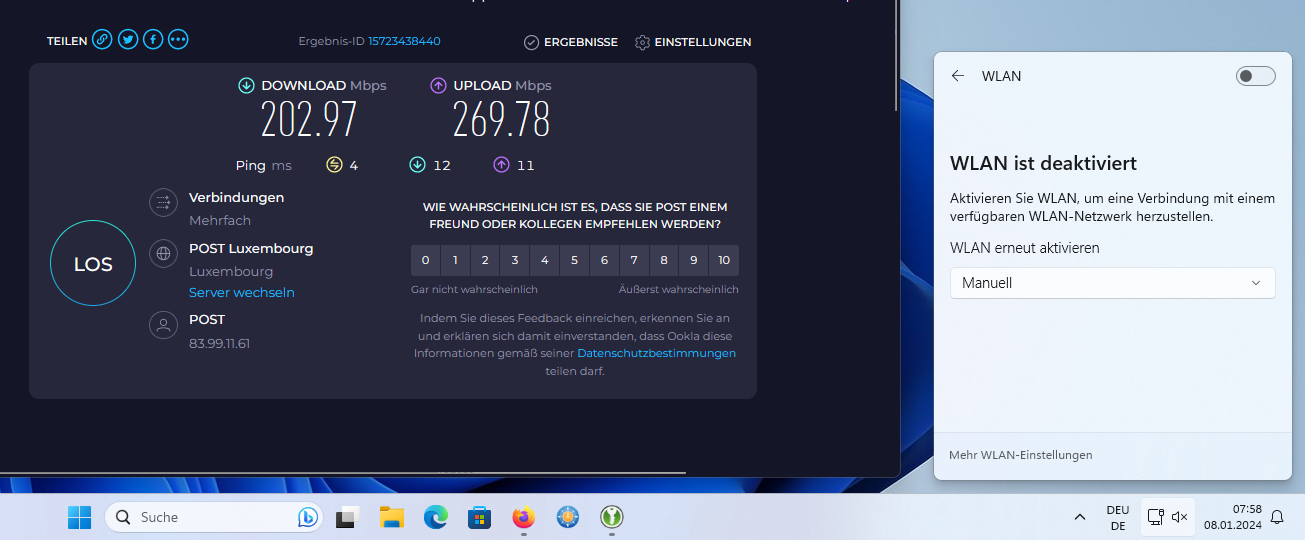
Task: Click the upload ping latency icon
Action: [501, 165]
